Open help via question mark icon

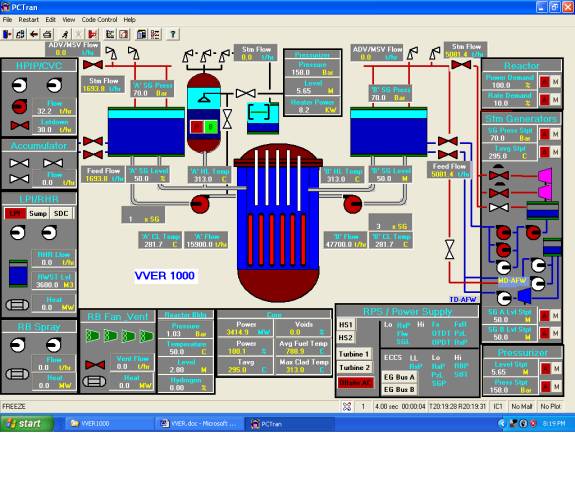[x=172, y=34]
